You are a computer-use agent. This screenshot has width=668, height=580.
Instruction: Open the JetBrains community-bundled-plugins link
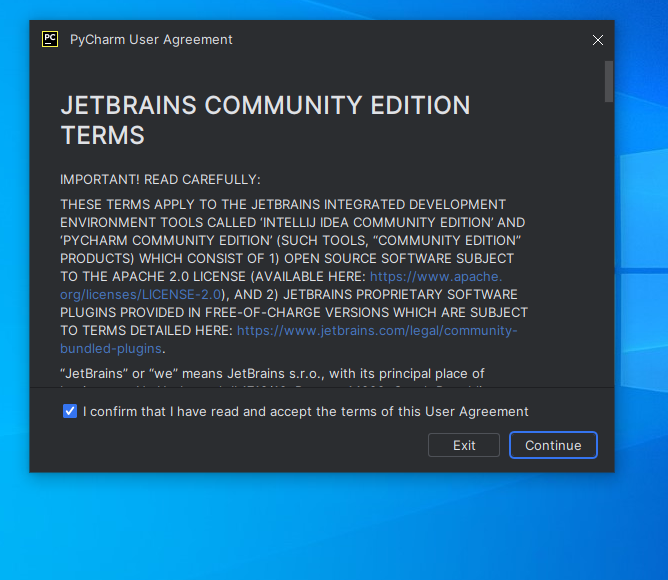pyautogui.click(x=377, y=330)
